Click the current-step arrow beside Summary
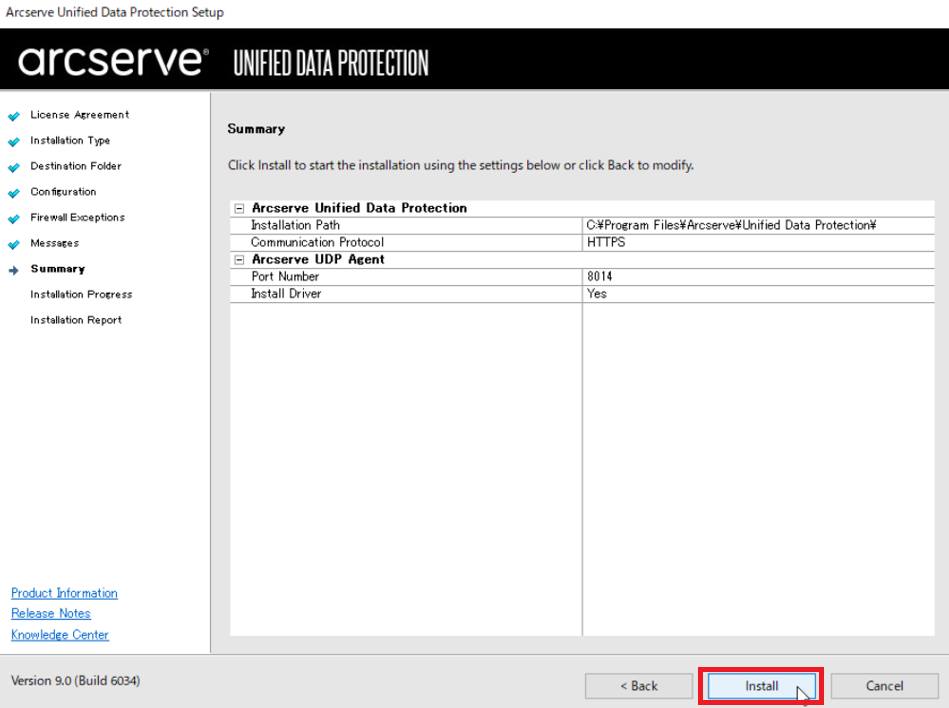The width and height of the screenshot is (949, 708). 14,270
